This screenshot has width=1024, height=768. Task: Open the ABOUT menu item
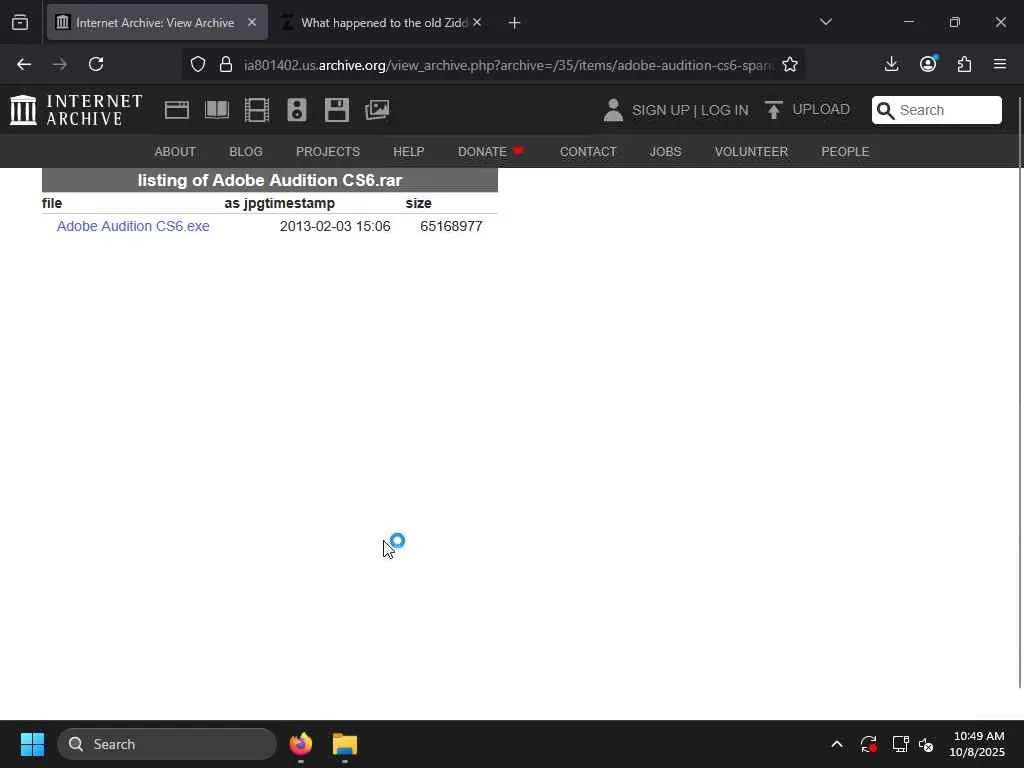(x=175, y=152)
